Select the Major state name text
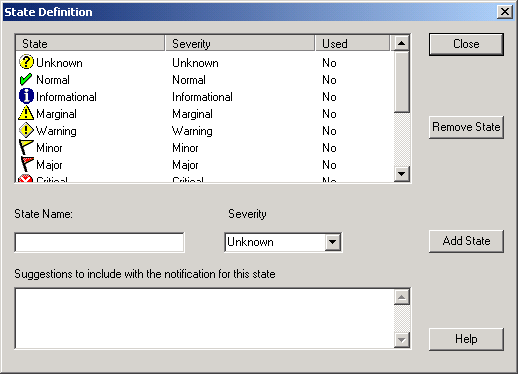Viewport: 518px width, 374px height. tap(49, 165)
